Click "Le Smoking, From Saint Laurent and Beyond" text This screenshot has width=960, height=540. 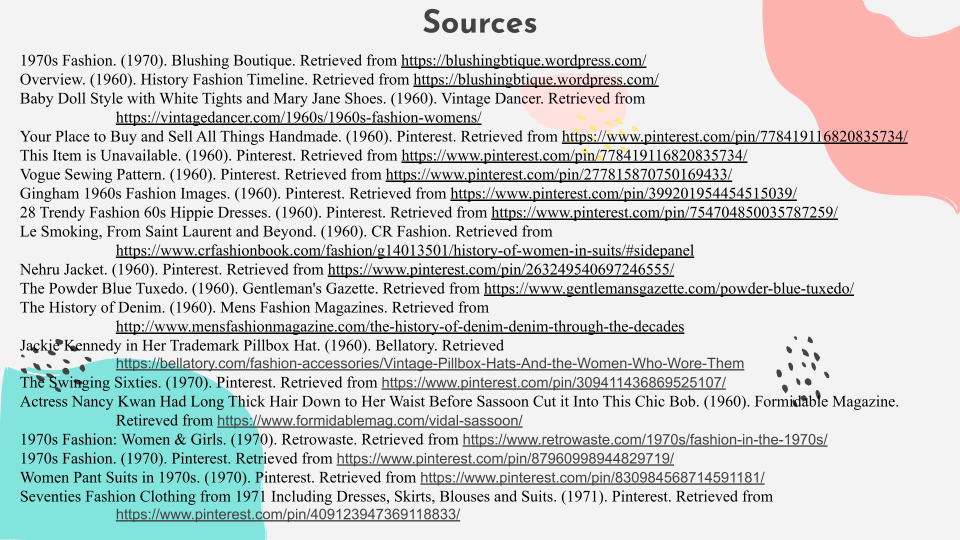[x=167, y=231]
